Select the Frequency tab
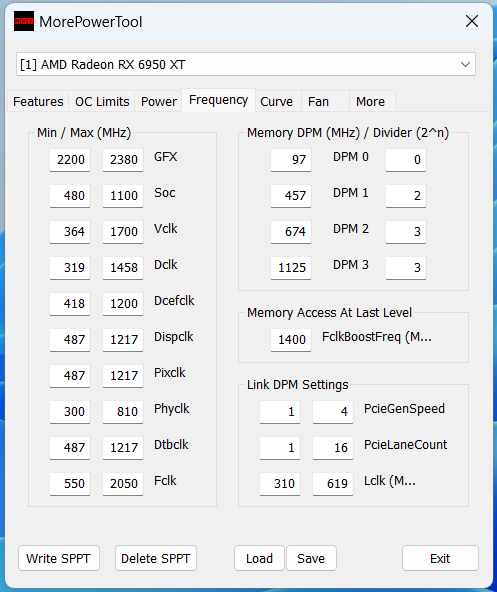 218,100
